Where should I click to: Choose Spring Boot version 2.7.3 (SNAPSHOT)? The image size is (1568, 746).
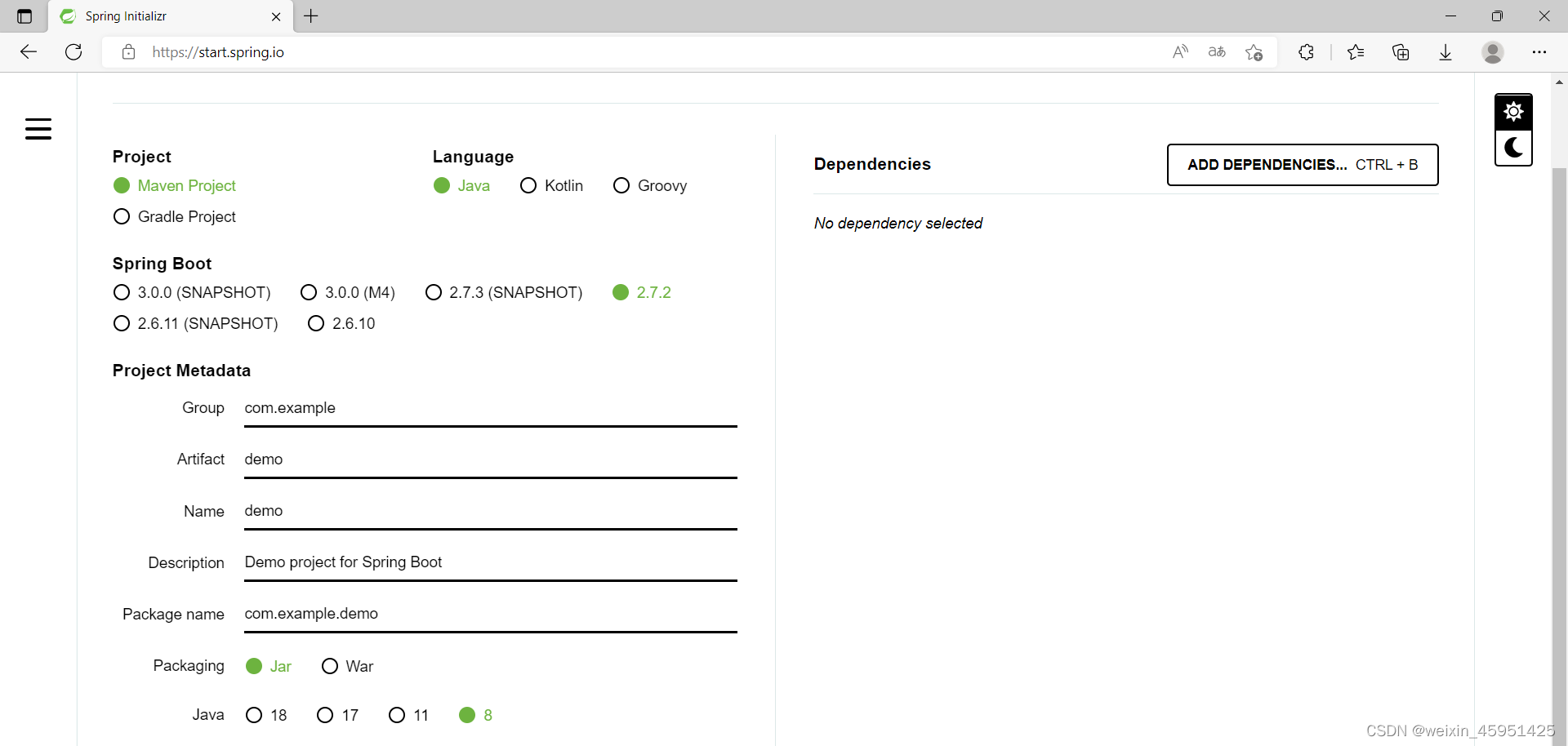[x=433, y=292]
